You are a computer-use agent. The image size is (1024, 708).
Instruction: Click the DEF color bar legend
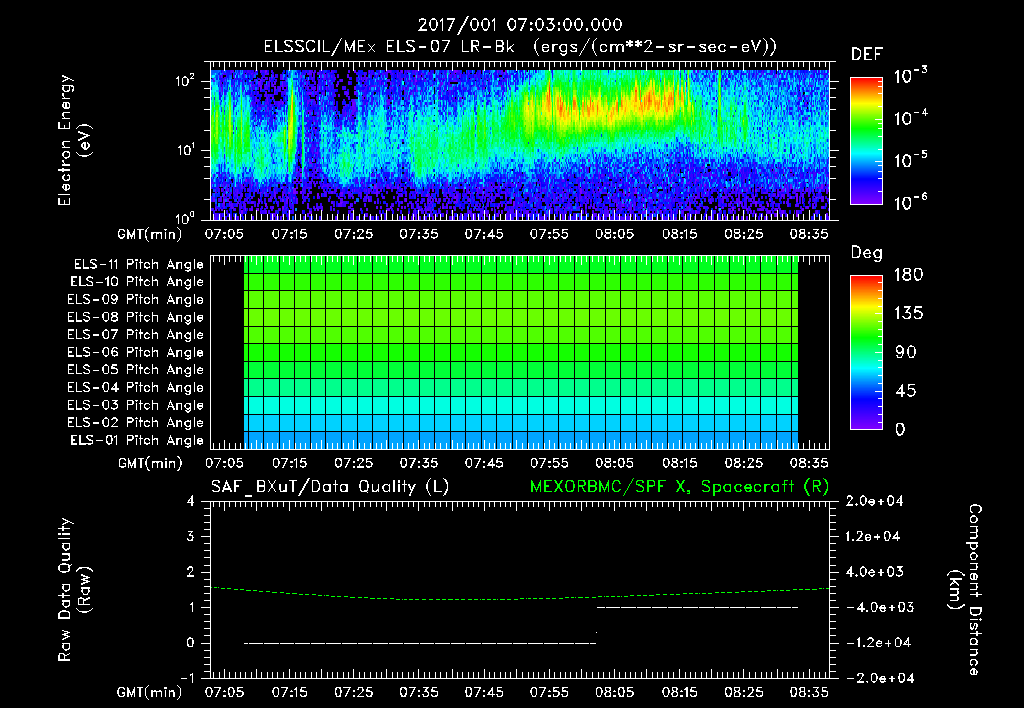[867, 140]
